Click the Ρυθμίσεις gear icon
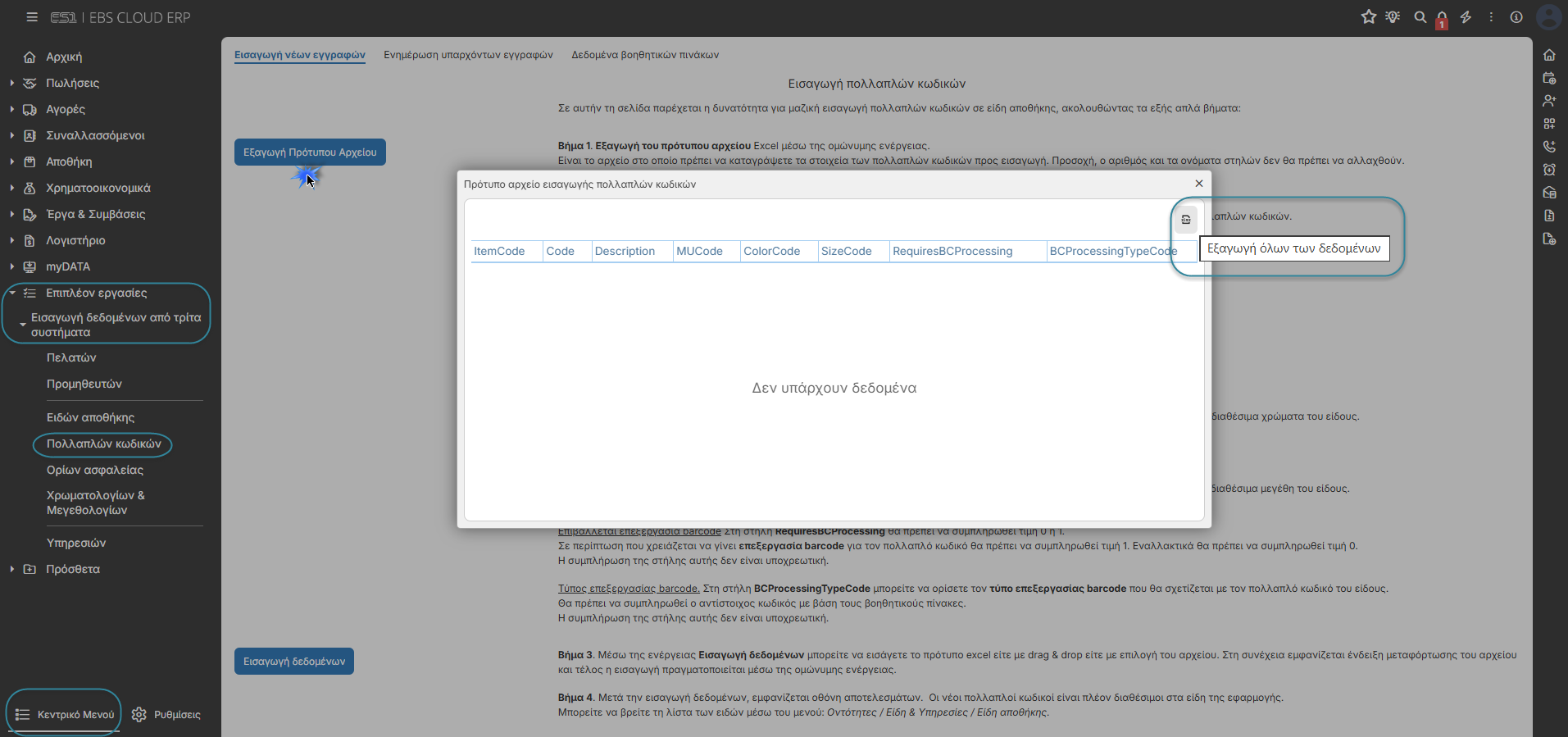Screen dimensions: 1568x737 139,715
